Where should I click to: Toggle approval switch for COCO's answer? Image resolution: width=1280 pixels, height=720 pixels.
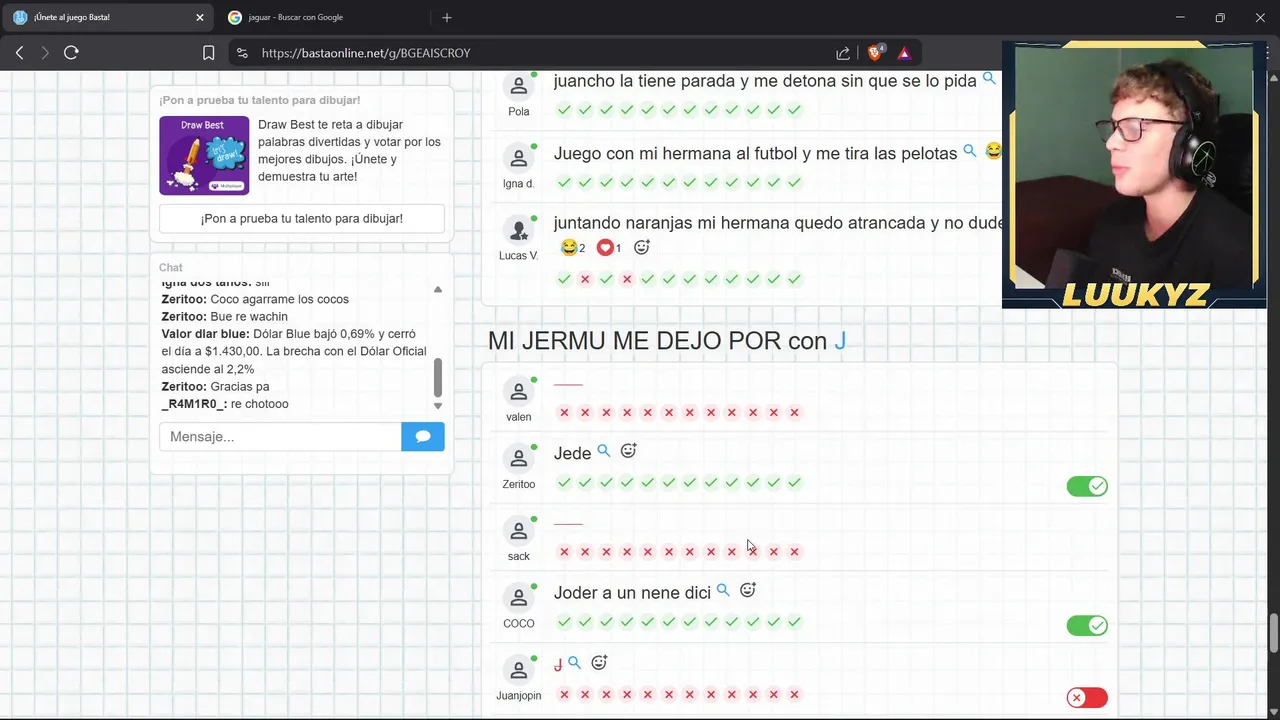1087,626
